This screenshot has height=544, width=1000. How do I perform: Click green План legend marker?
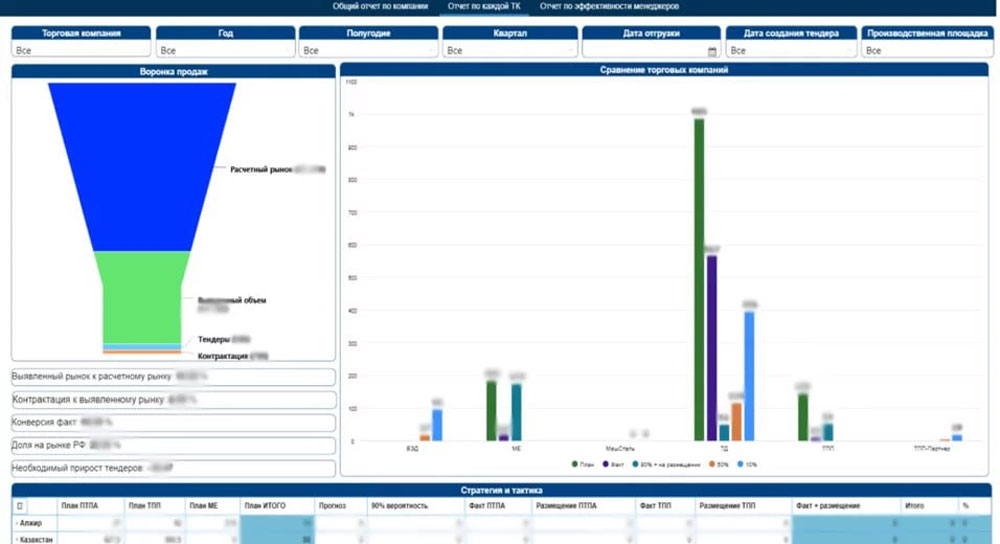pyautogui.click(x=575, y=464)
